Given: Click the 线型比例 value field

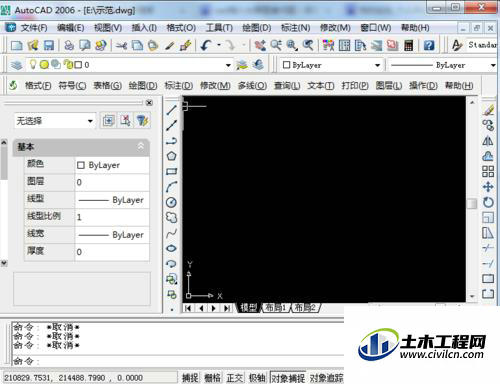Looking at the screenshot, I should [x=112, y=217].
